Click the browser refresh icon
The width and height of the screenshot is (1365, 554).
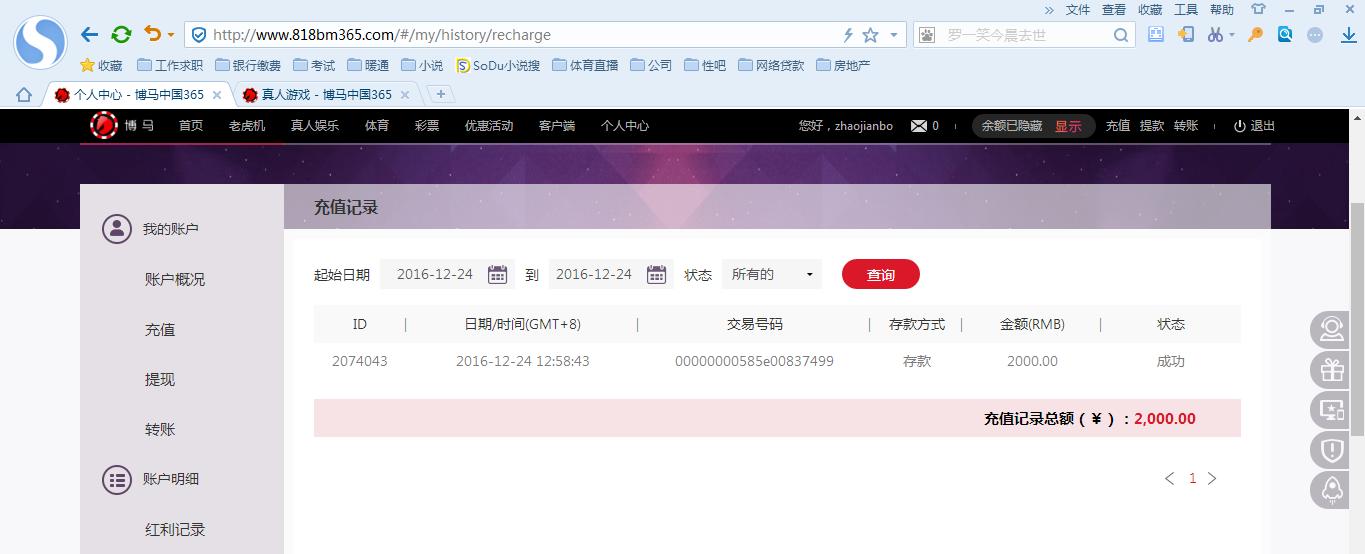click(121, 35)
